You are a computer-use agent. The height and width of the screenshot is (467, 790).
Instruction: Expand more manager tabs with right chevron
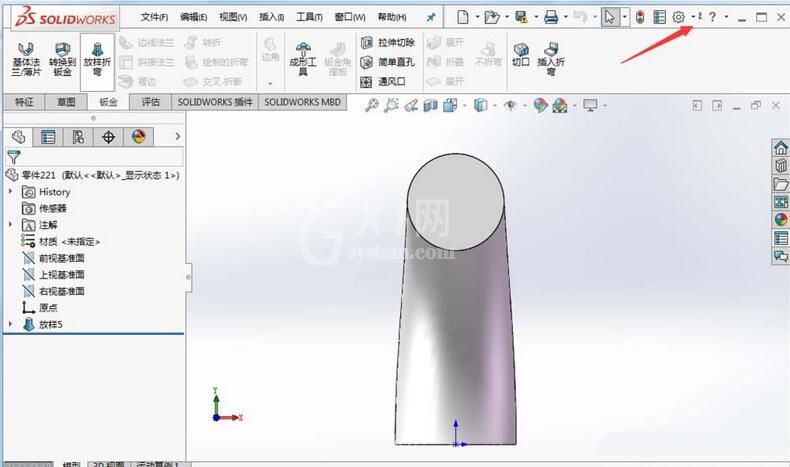(x=177, y=136)
